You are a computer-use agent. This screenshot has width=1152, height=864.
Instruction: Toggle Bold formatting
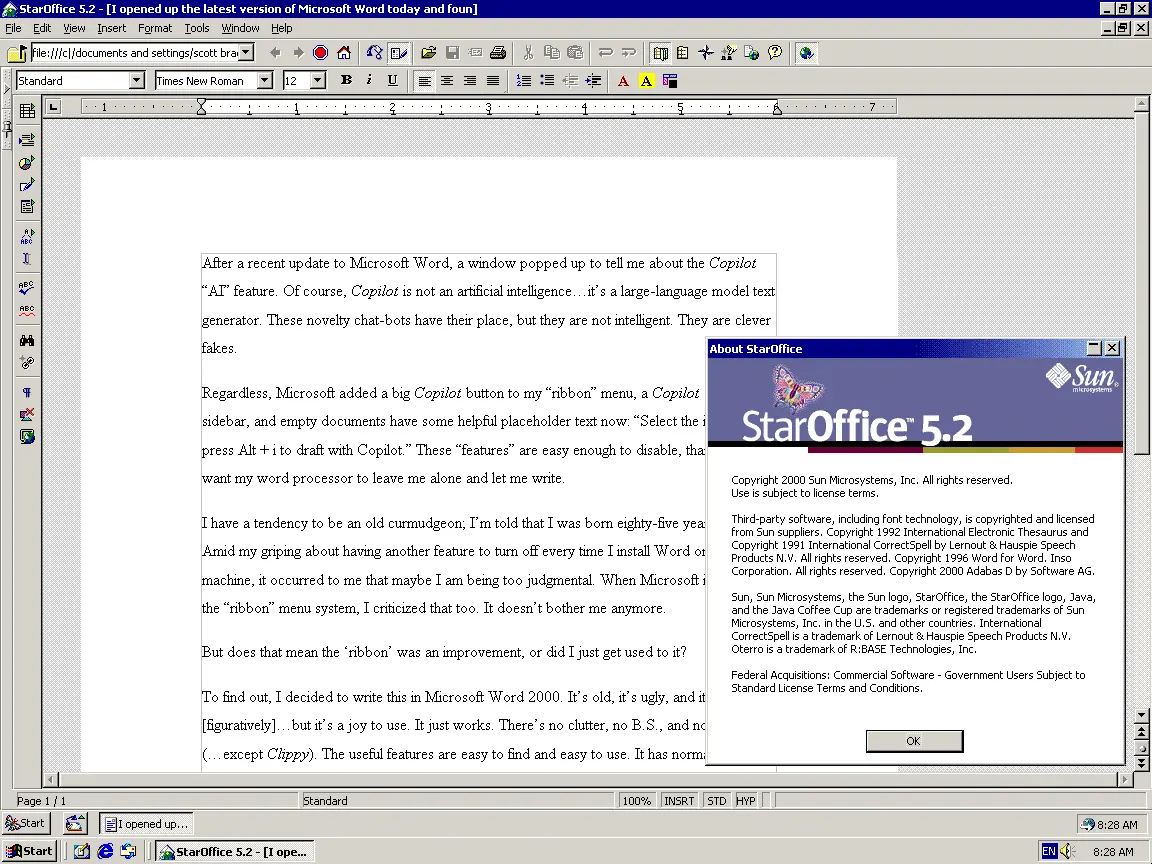(346, 81)
